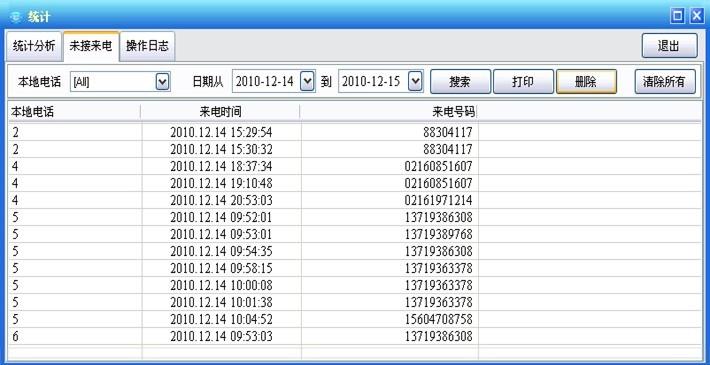Open the 操作日志 tab

pos(147,46)
